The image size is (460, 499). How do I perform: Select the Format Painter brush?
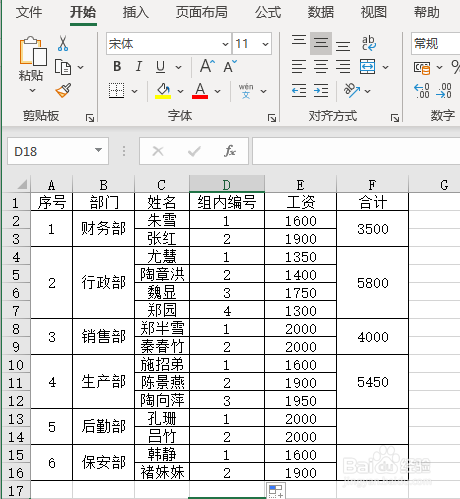[x=63, y=91]
